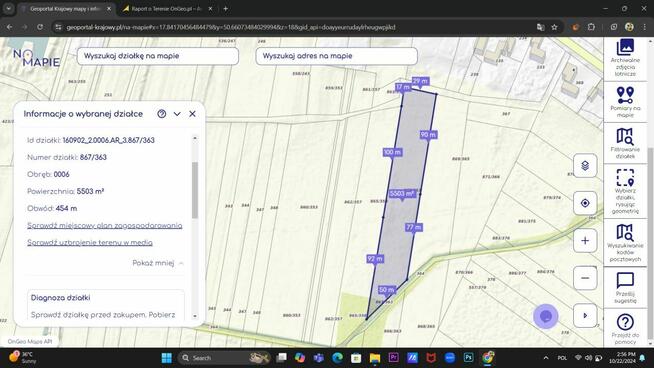Open browser tab search dropdown
The height and width of the screenshot is (368, 654).
coord(8,9)
